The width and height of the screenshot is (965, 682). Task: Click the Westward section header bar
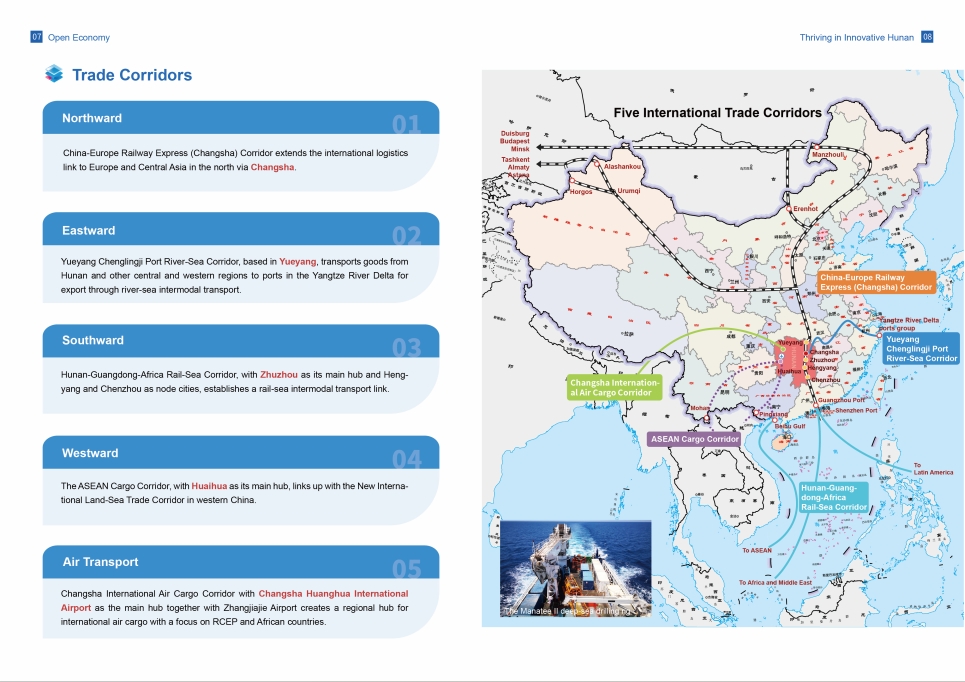(x=240, y=453)
